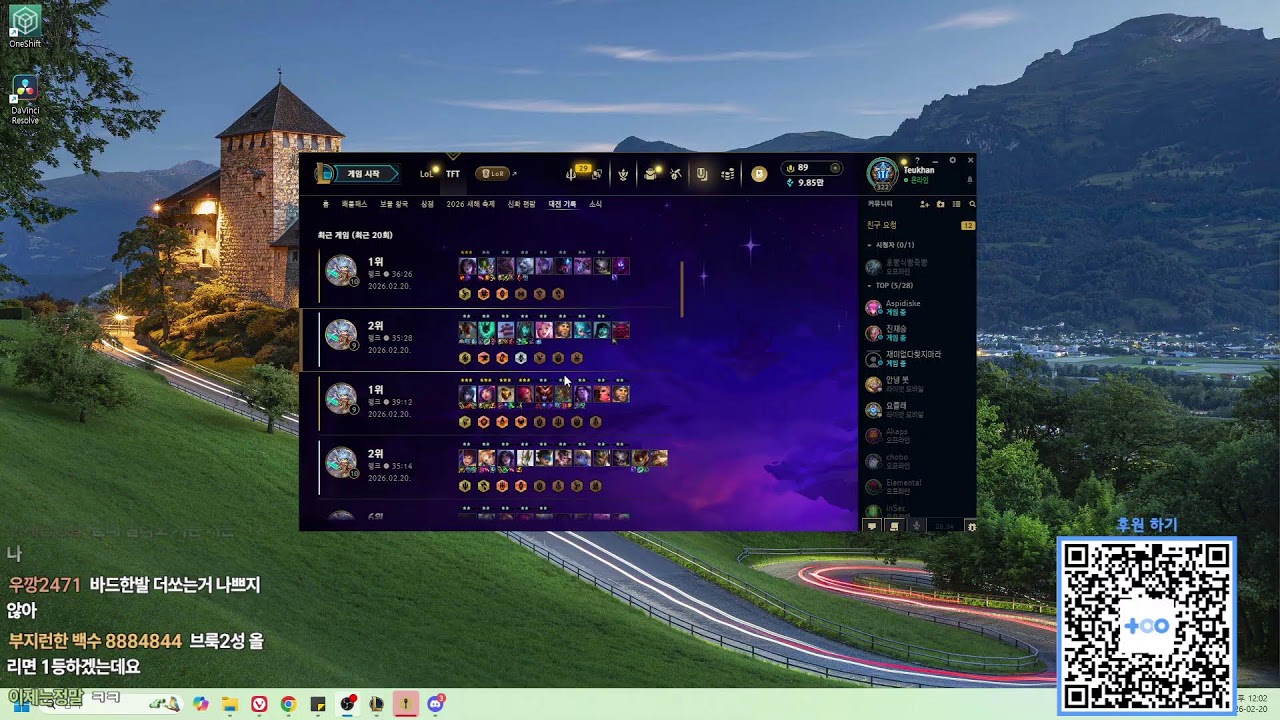Open the 친구 요청 list with 12
The height and width of the screenshot is (720, 1280).
(x=920, y=226)
